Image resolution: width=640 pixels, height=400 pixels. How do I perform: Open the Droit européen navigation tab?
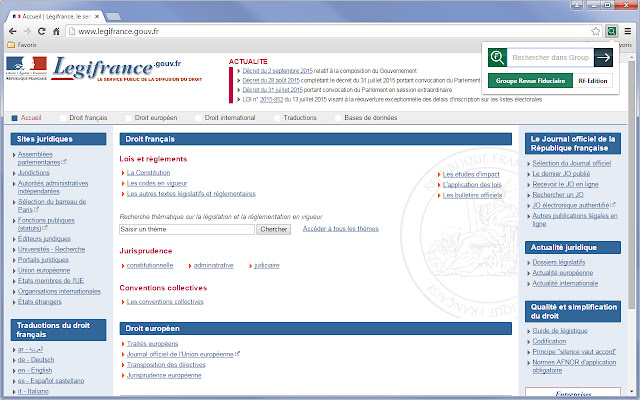[x=156, y=118]
